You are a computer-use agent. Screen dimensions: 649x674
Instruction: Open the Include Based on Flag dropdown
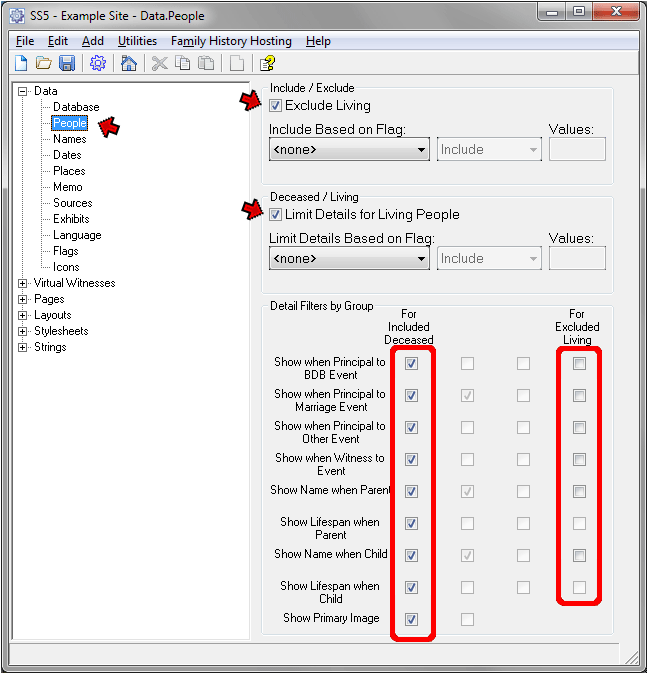click(x=349, y=150)
